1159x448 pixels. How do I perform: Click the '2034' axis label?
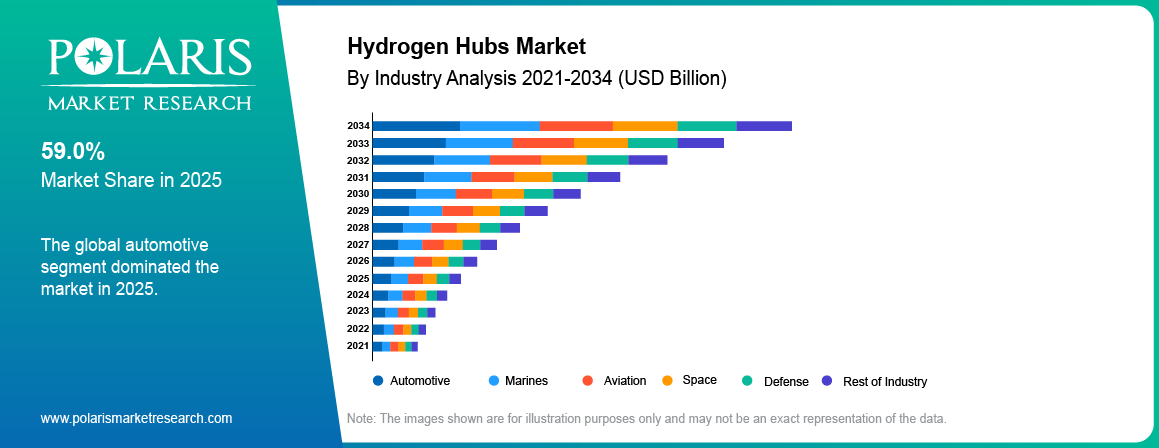358,126
